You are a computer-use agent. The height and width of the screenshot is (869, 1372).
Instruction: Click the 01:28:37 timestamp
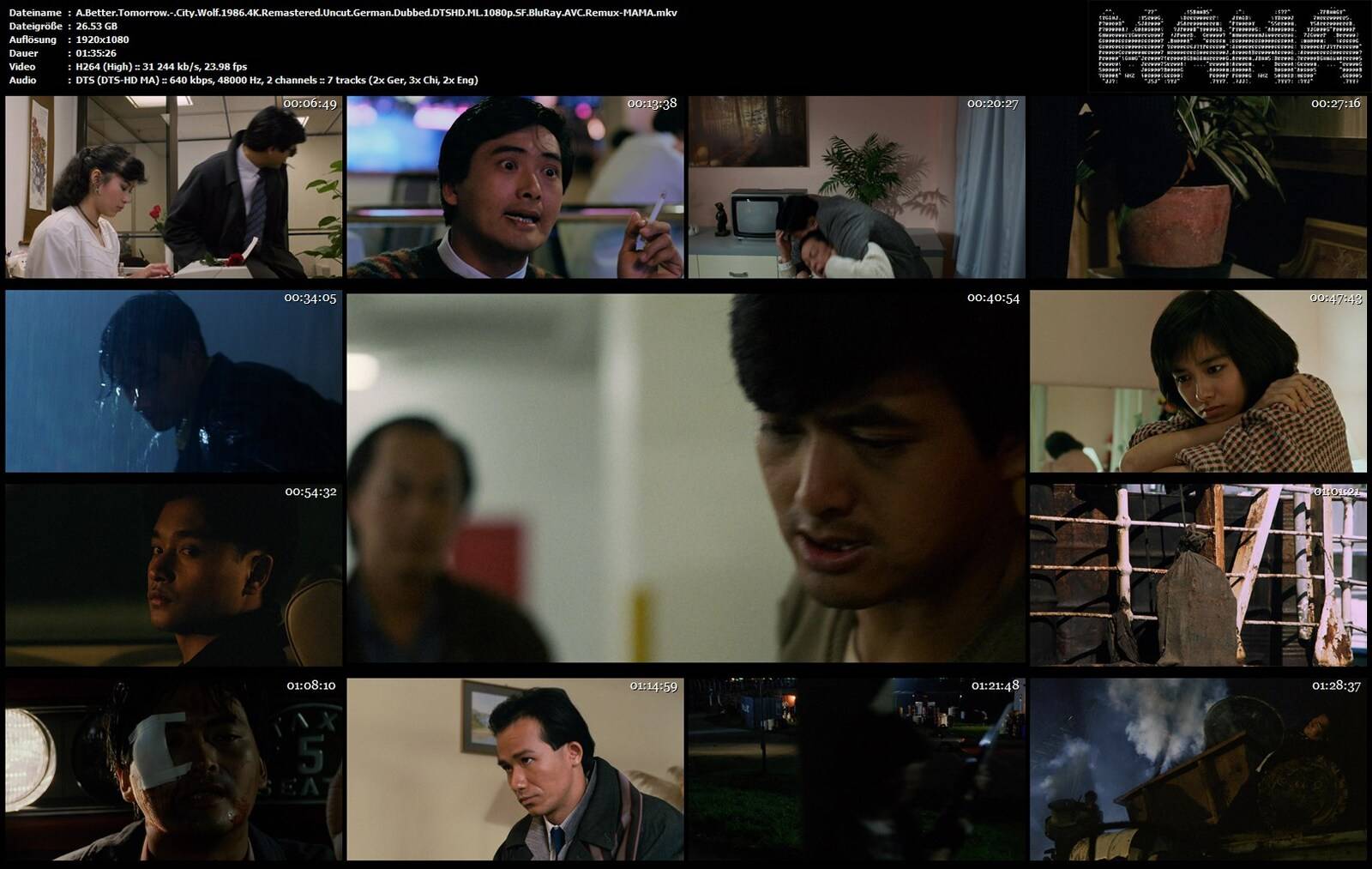[1336, 686]
